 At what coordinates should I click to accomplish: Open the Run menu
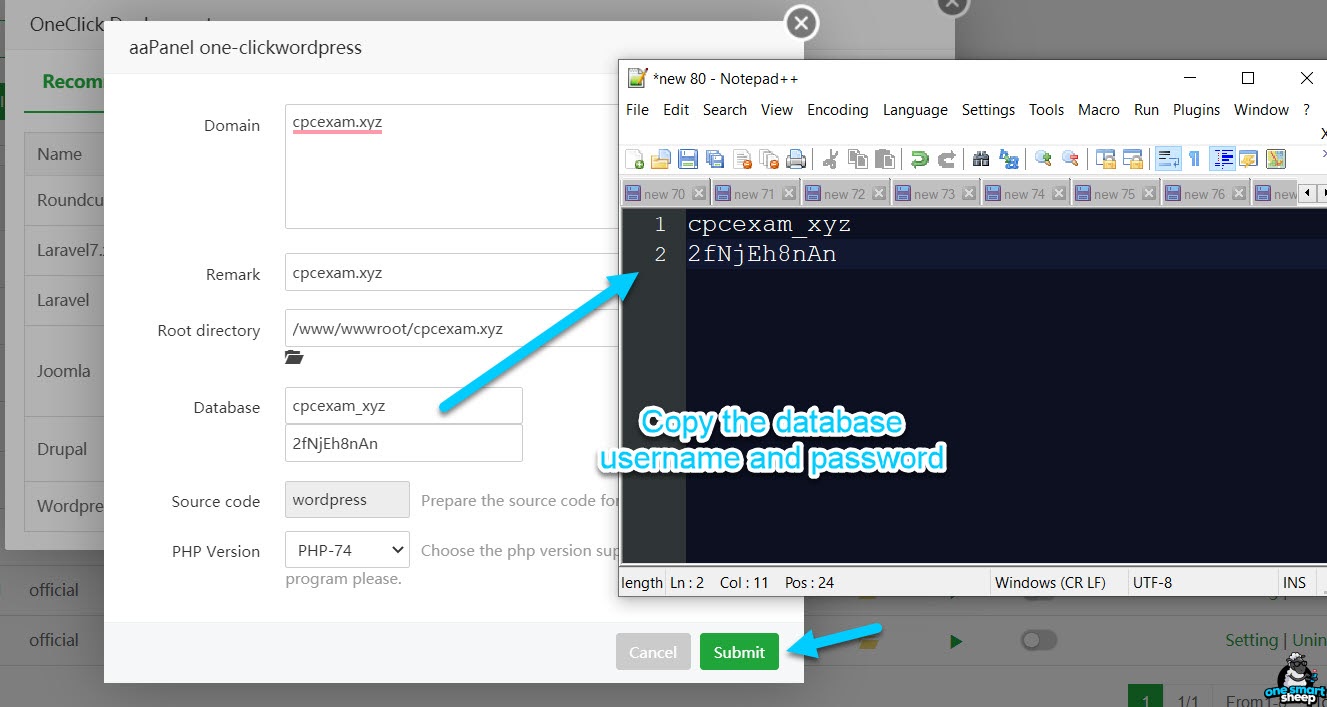click(x=1146, y=110)
